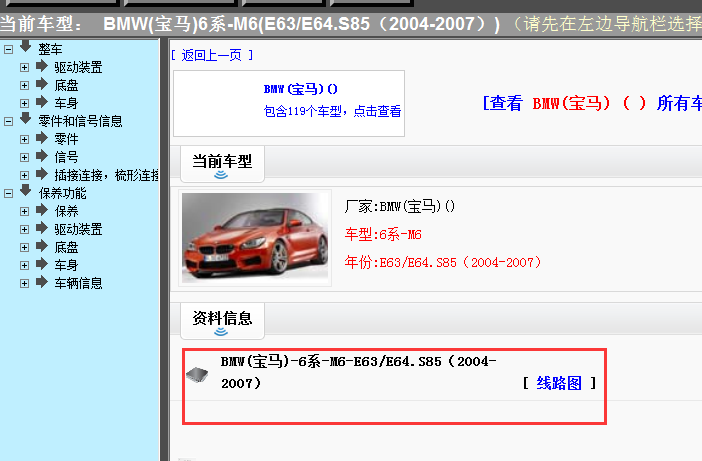Expand the 保养 node
This screenshot has height=461, width=702.
pos(24,211)
